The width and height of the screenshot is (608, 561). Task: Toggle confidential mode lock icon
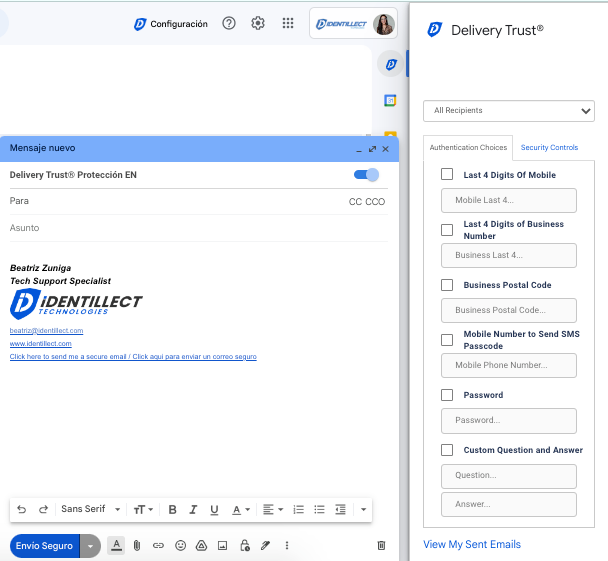click(x=245, y=545)
